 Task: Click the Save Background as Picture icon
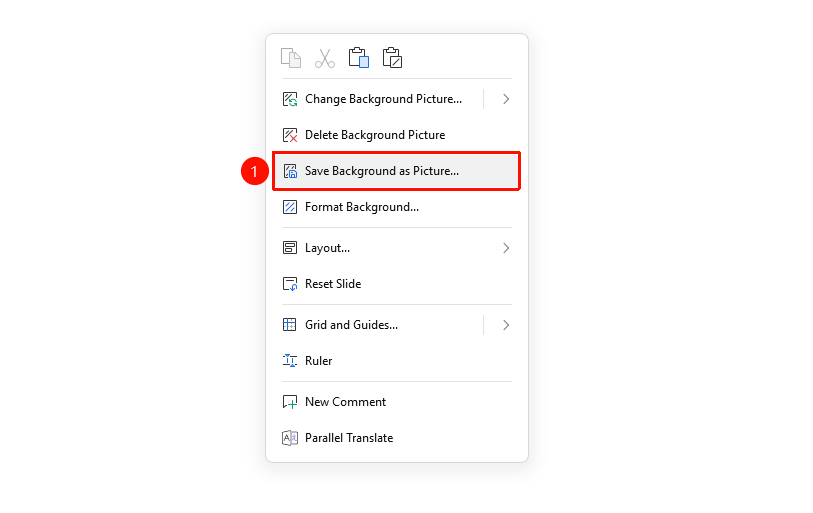tap(290, 171)
